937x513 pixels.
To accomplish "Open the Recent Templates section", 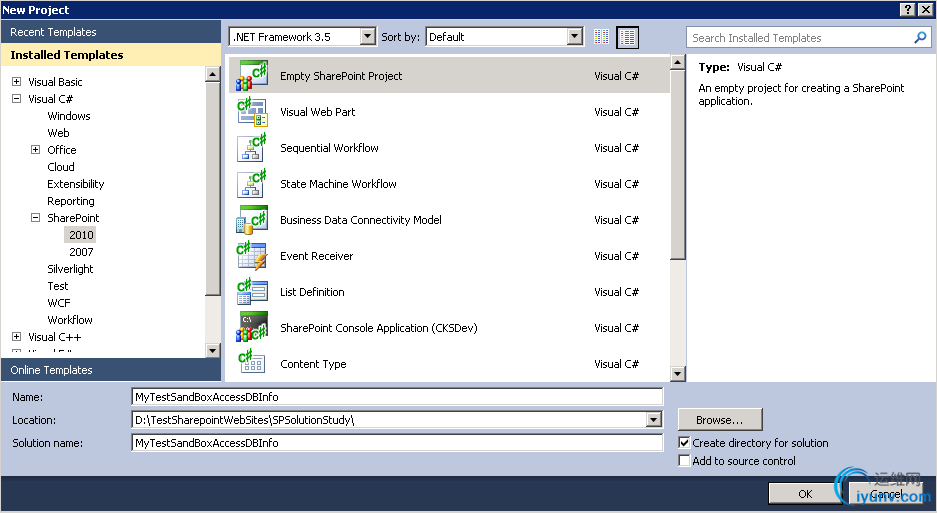I will (111, 32).
